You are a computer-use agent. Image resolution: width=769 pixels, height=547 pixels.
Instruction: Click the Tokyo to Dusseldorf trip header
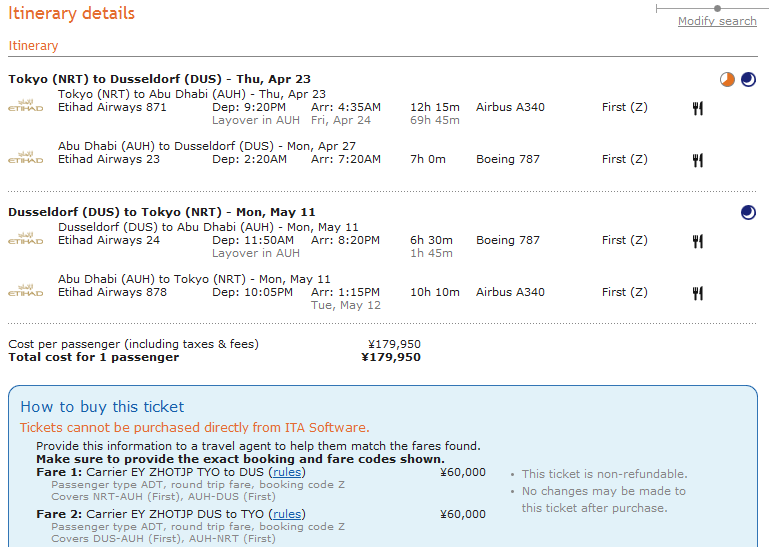[x=159, y=79]
